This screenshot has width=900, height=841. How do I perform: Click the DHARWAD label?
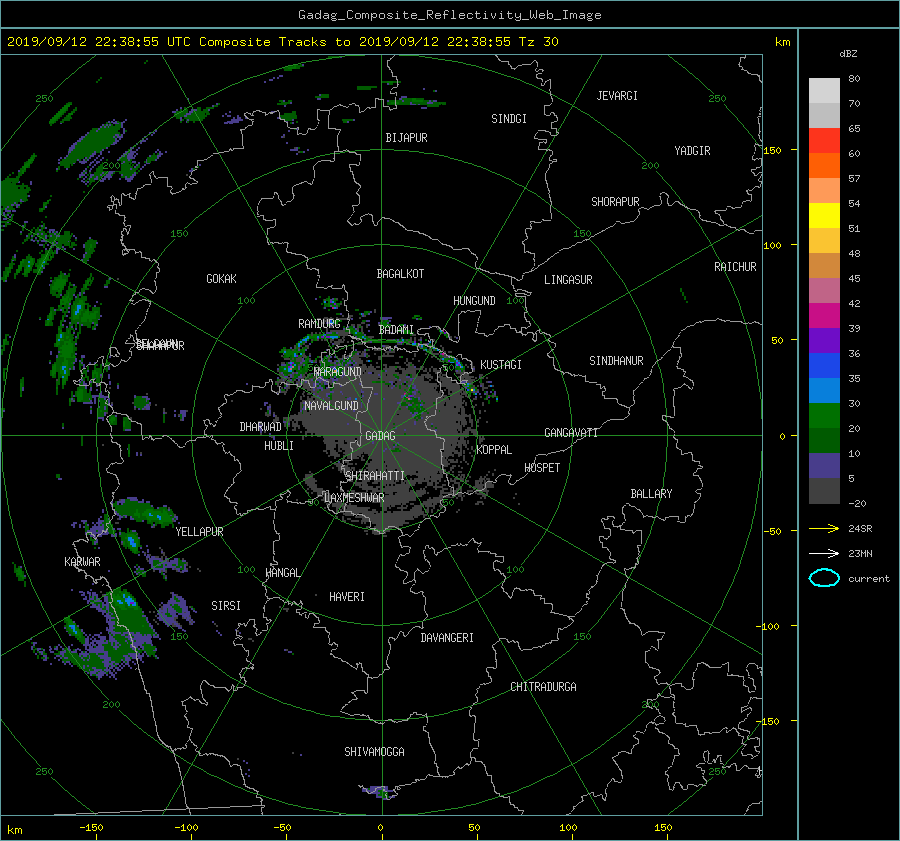coord(260,427)
